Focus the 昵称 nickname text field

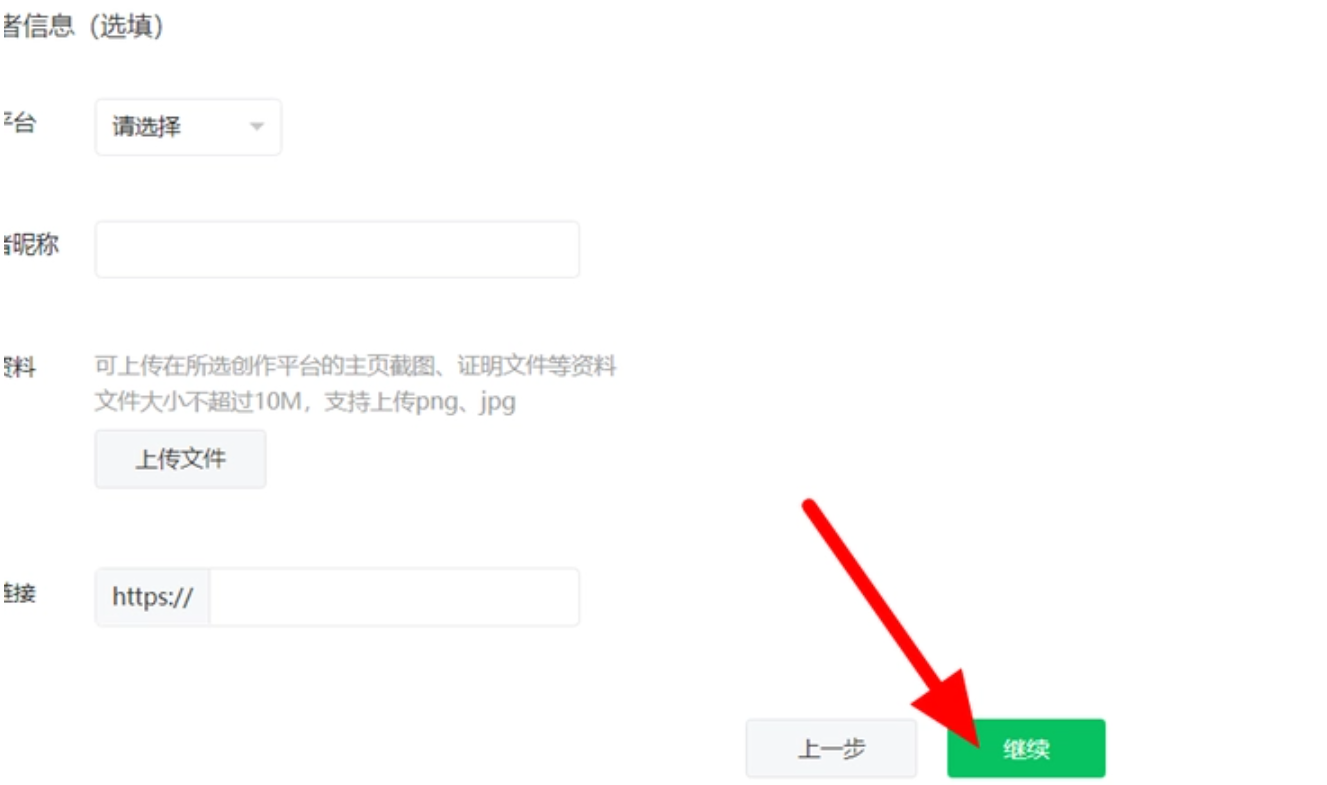point(337,249)
